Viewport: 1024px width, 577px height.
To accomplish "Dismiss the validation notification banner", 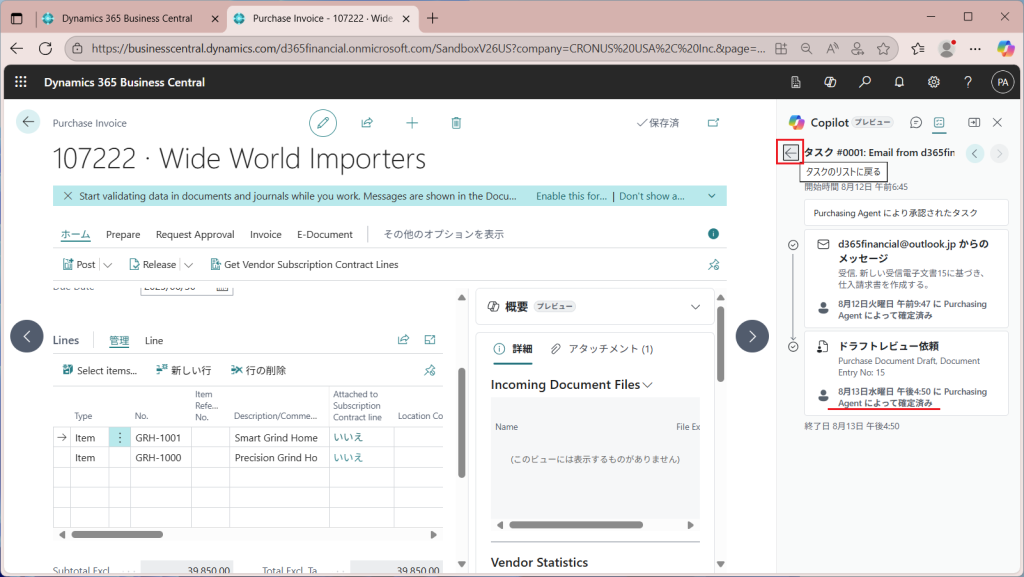I will 67,196.
